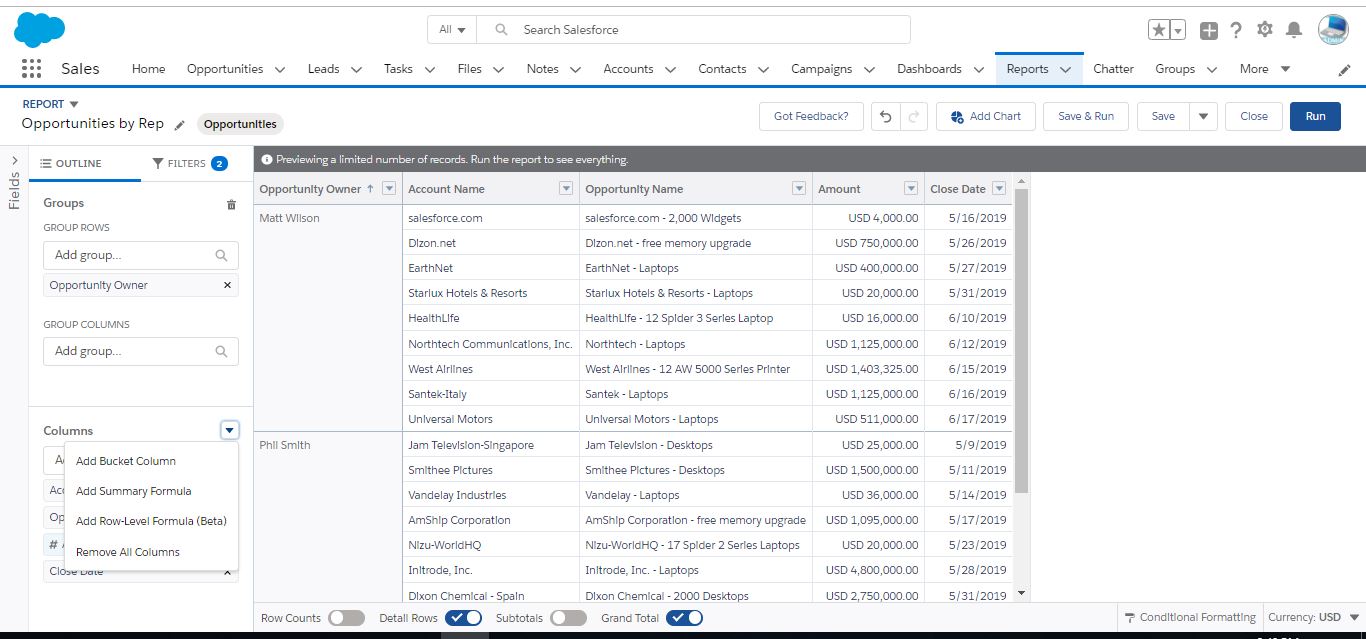
Task: Select Add Summary Formula from the menu
Action: [x=132, y=490]
